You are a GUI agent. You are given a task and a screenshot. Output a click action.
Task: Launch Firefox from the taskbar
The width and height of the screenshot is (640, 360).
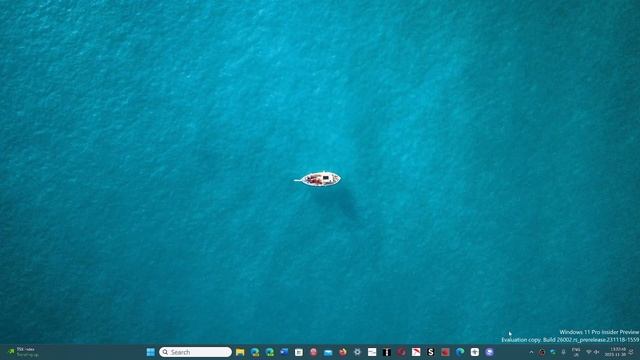point(343,352)
